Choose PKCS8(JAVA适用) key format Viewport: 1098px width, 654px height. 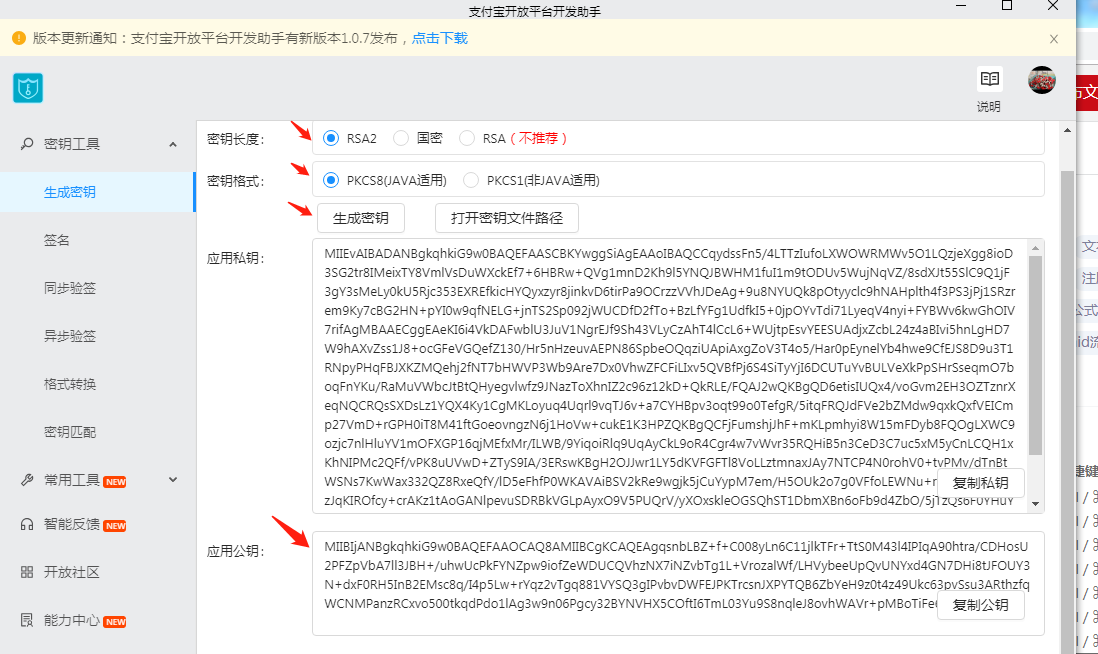pyautogui.click(x=331, y=180)
